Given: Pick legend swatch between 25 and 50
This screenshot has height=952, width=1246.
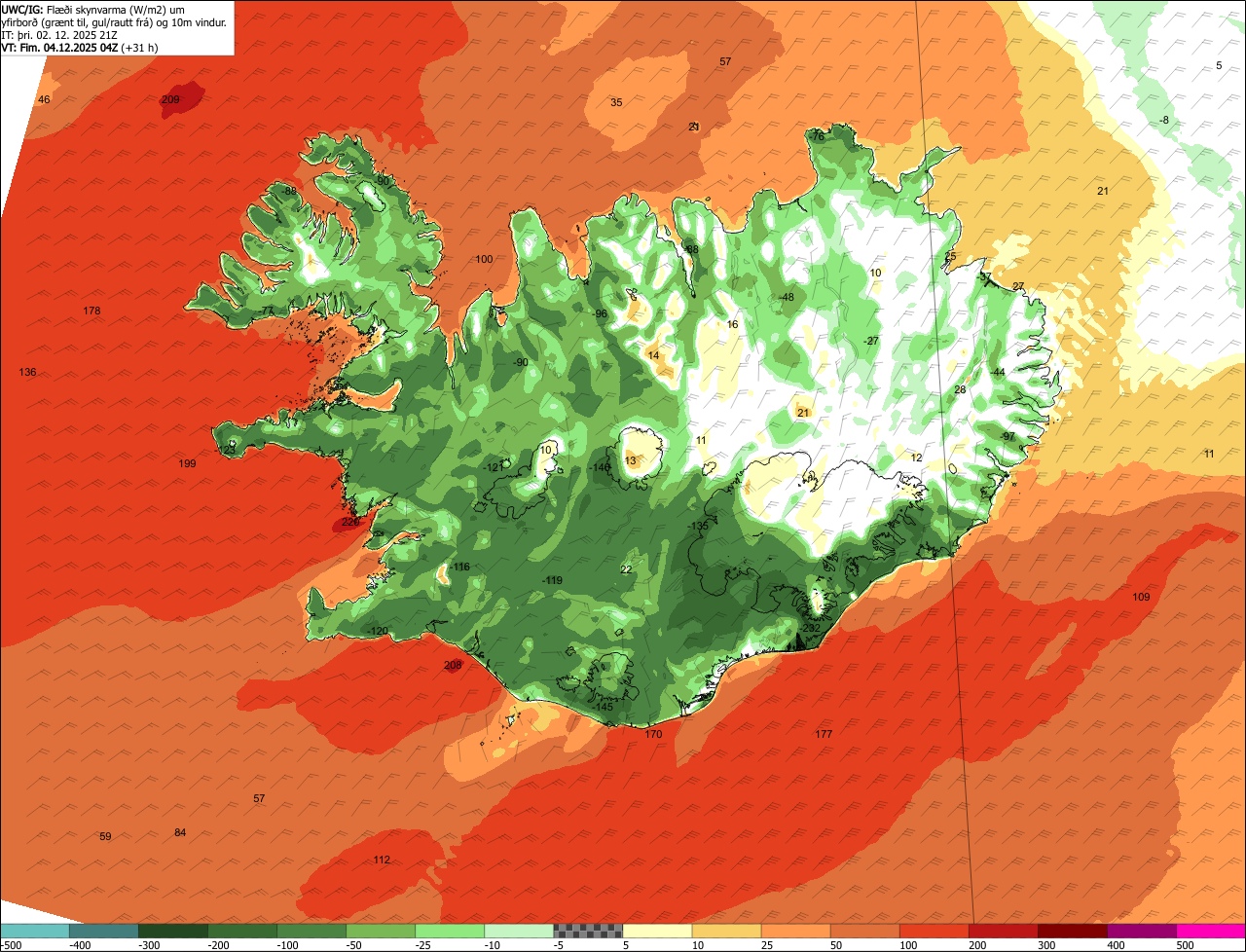Looking at the screenshot, I should pyautogui.click(x=794, y=931).
